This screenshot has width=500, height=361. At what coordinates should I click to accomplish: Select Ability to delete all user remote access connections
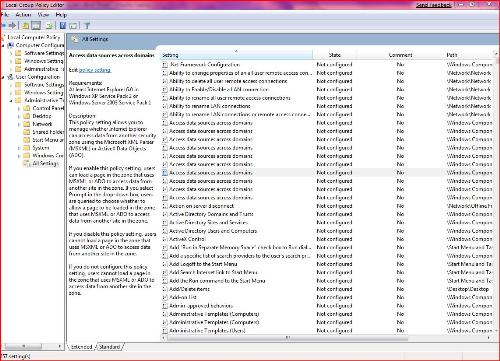[327, 81]
